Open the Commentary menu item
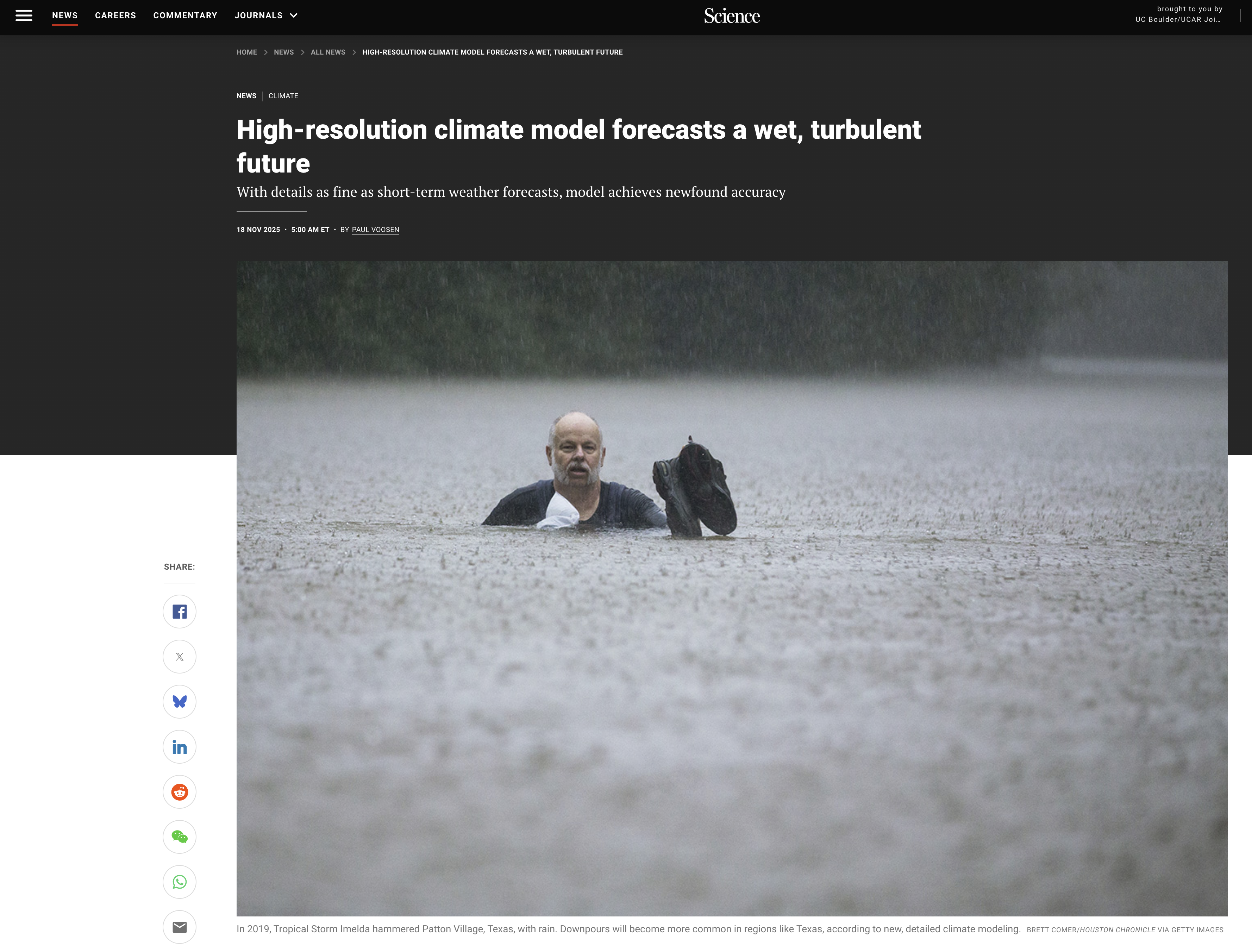The height and width of the screenshot is (952, 1252). 185,15
